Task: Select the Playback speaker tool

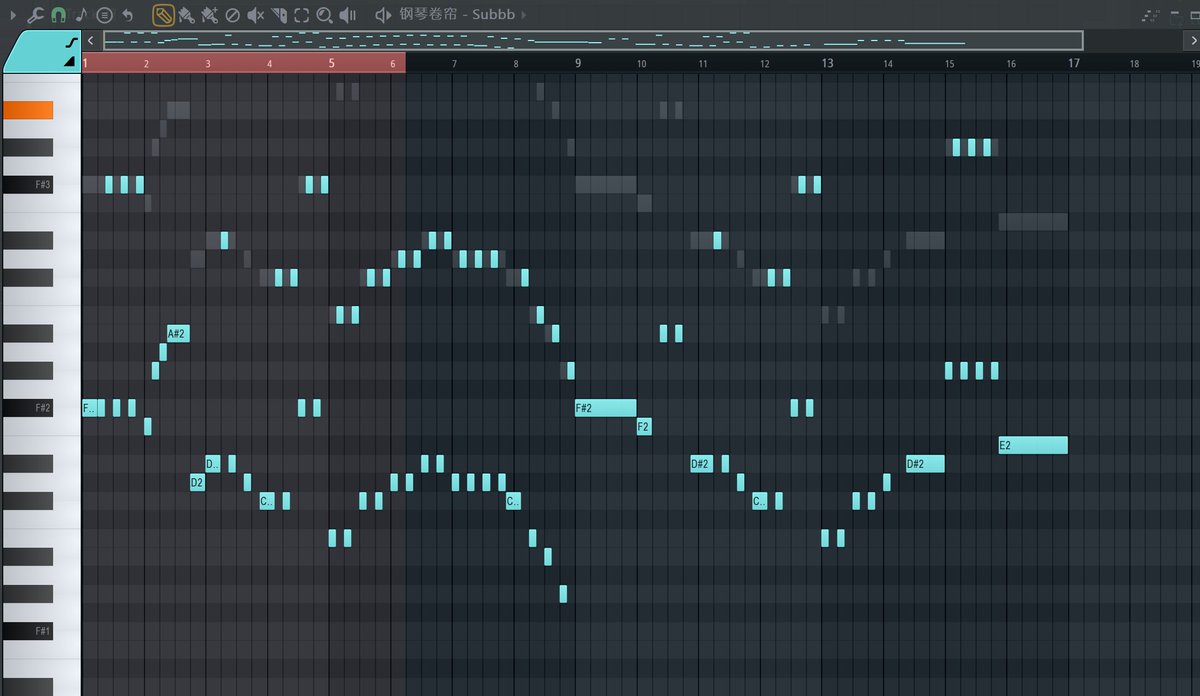Action: coord(348,15)
